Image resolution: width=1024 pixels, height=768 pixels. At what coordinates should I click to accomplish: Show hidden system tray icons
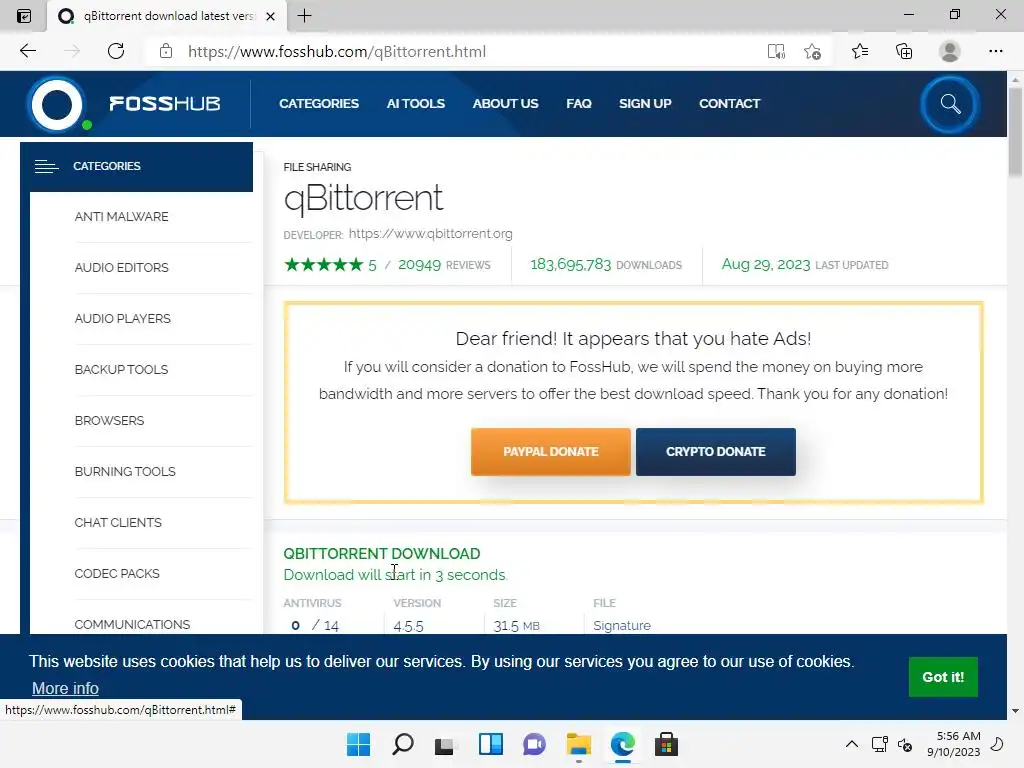tap(852, 744)
